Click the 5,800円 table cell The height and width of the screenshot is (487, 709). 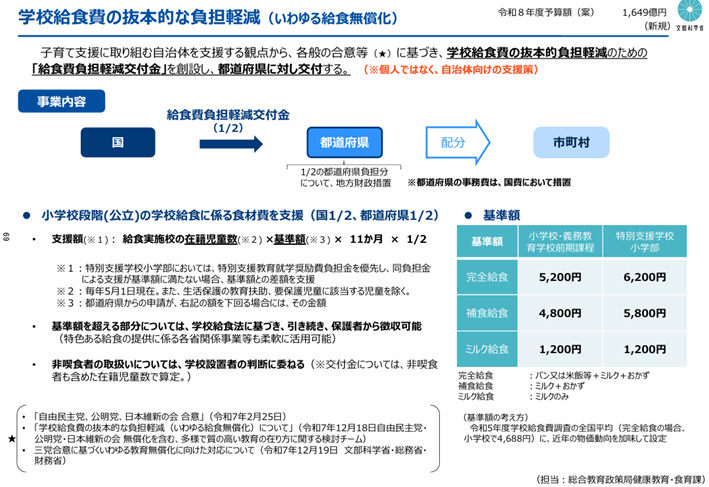pos(644,313)
